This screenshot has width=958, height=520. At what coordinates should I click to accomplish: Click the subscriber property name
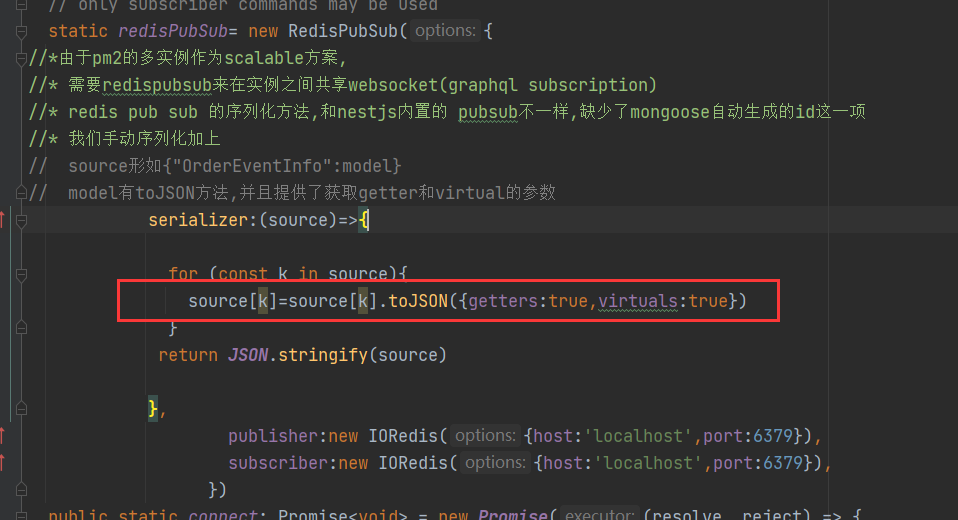(278, 463)
